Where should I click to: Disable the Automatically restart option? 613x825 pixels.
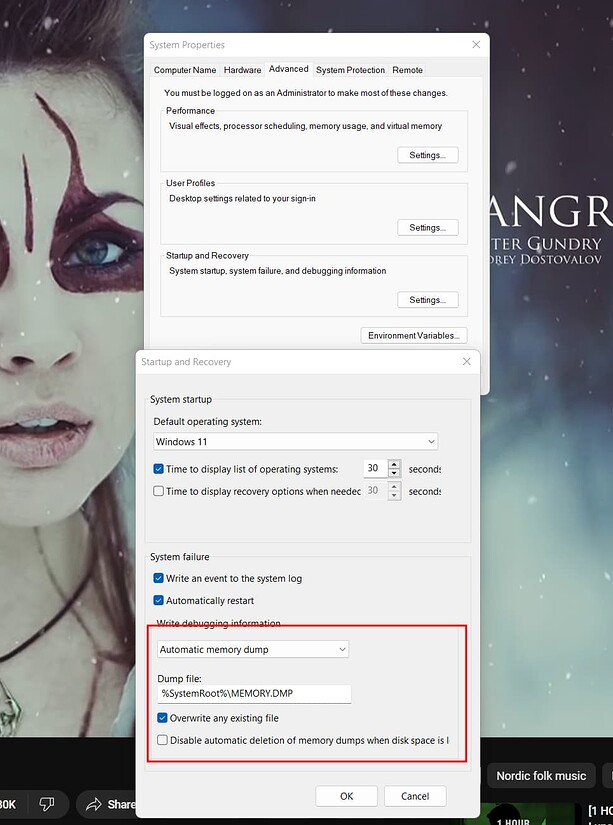pyautogui.click(x=159, y=600)
